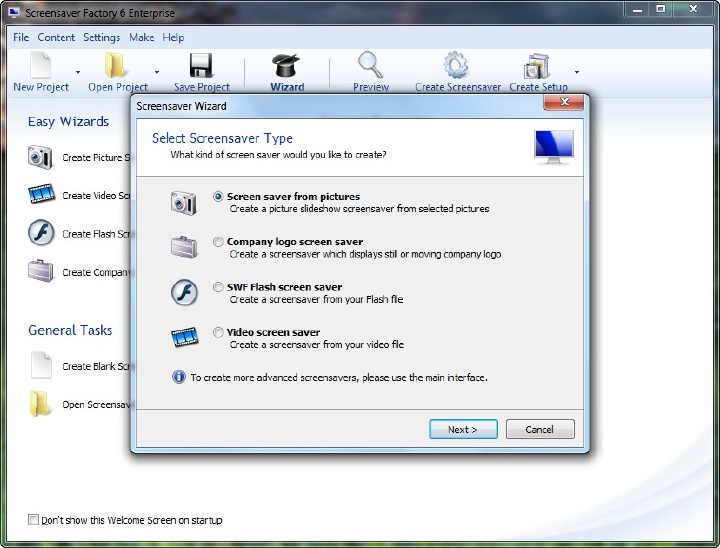Click the Create Flash Screensaver wizard icon
Image resolution: width=720 pixels, height=548 pixels.
pyautogui.click(x=41, y=234)
